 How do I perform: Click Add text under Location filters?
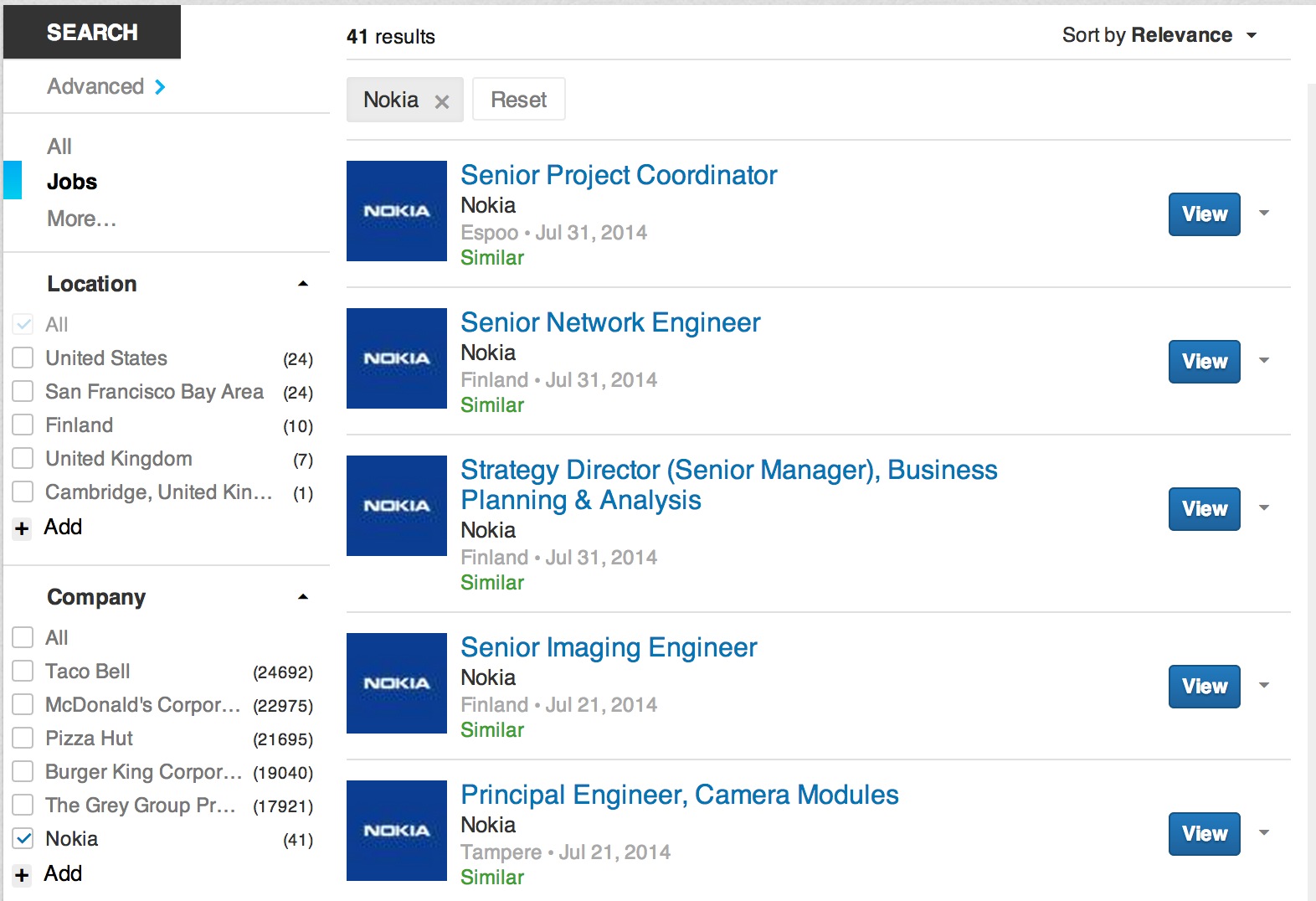click(x=63, y=527)
